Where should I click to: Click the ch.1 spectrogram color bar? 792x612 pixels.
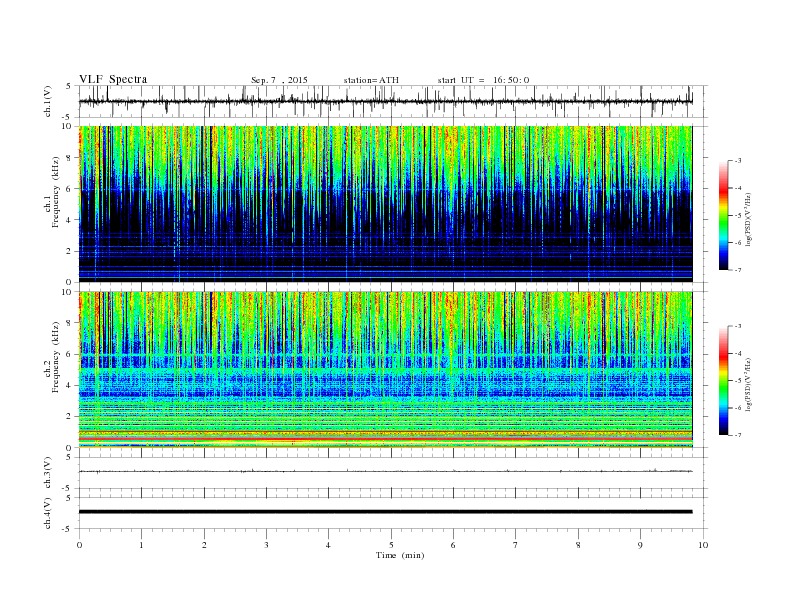point(723,215)
